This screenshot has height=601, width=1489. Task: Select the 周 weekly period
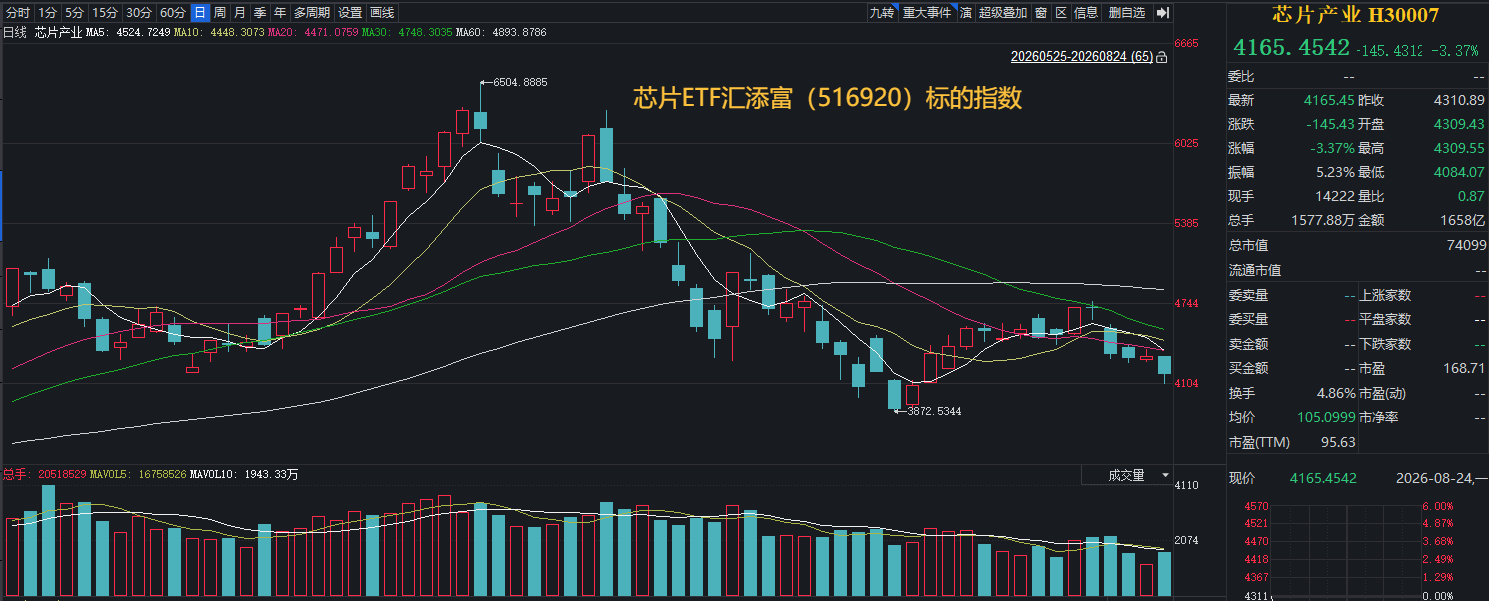[x=220, y=13]
